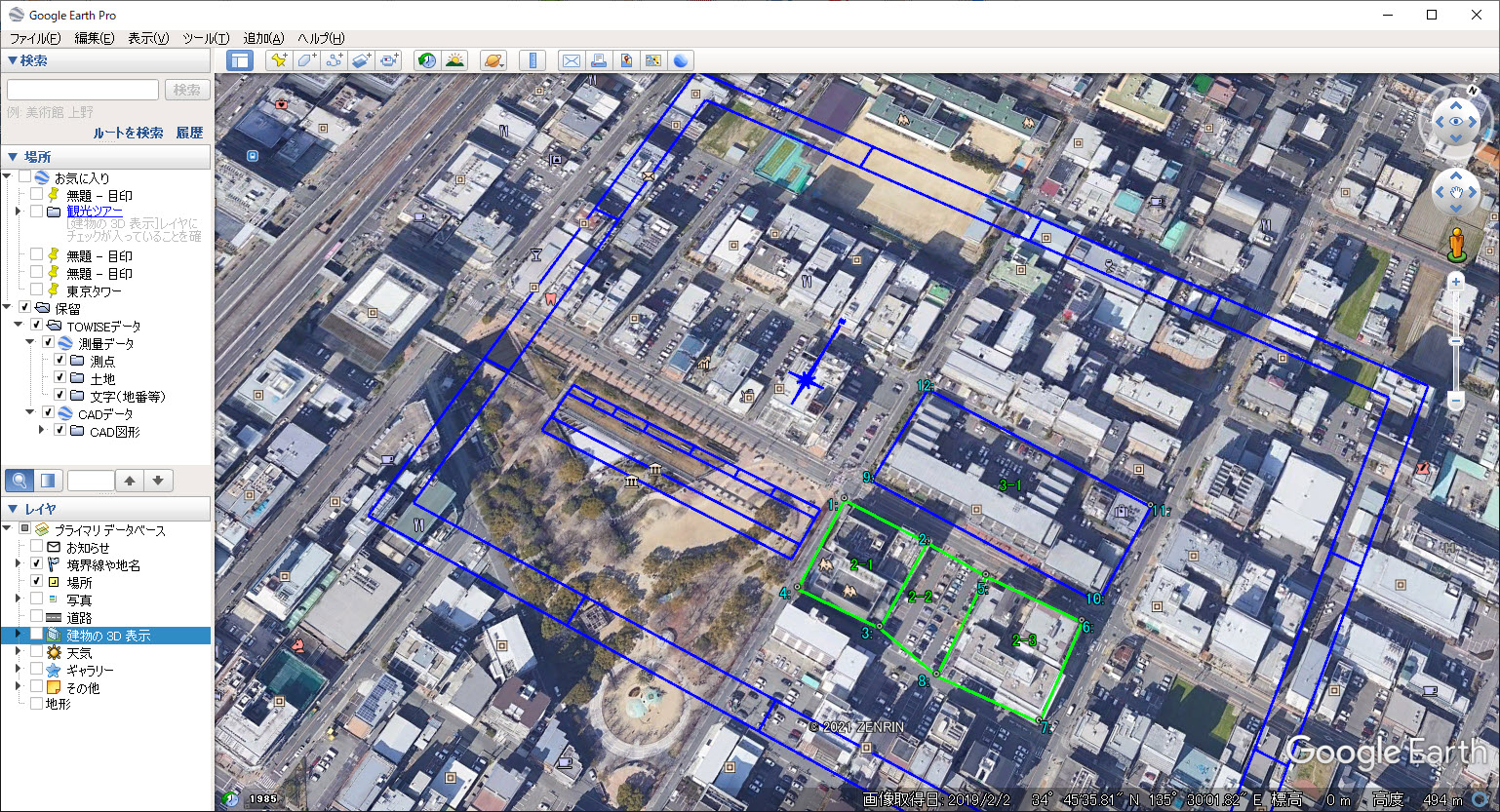Viewport: 1500px width, 812px height.
Task: Click the zoom in plus button
Action: tap(1456, 282)
